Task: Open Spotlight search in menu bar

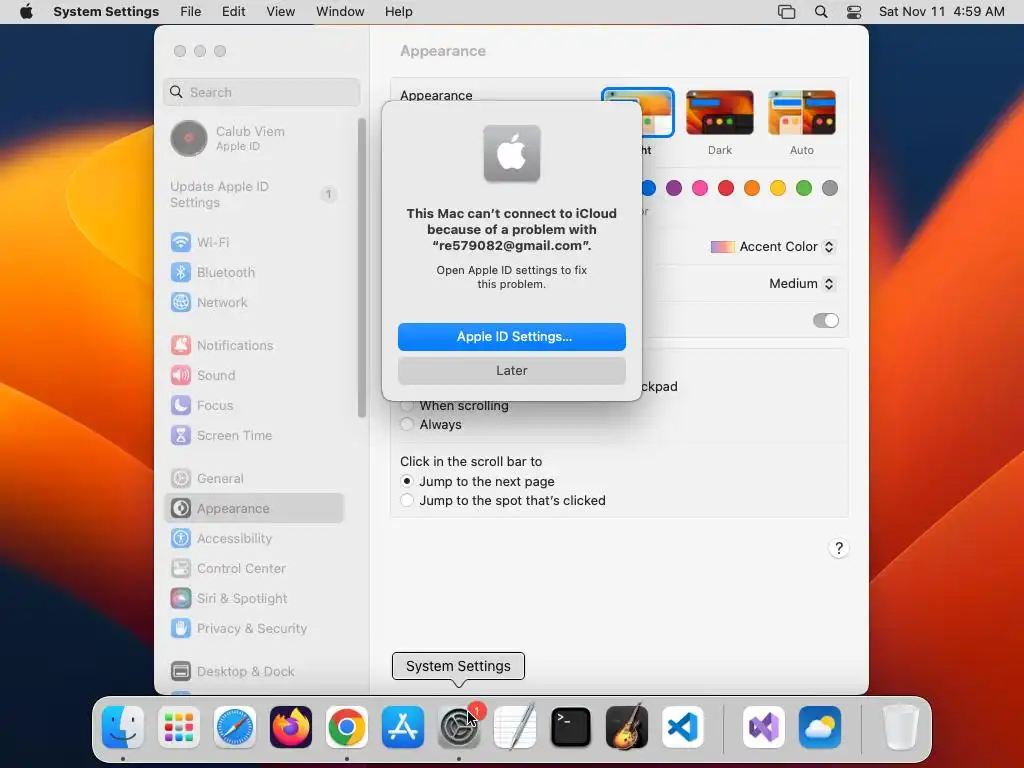Action: [821, 12]
